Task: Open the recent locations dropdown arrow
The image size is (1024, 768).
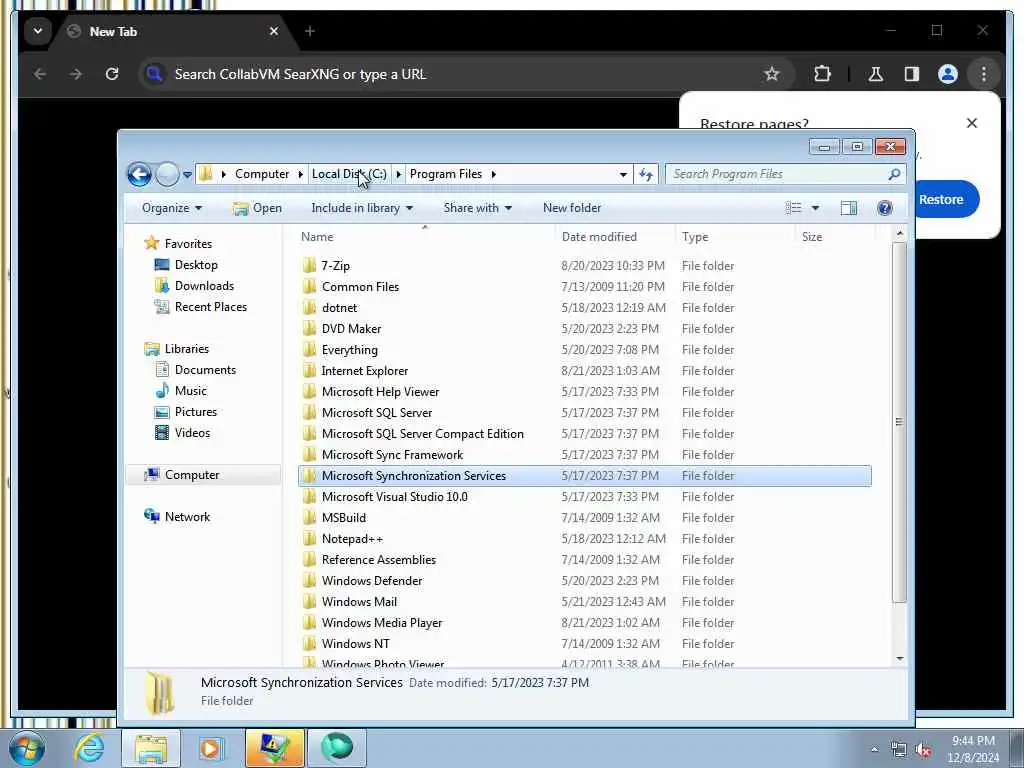Action: coord(187,175)
